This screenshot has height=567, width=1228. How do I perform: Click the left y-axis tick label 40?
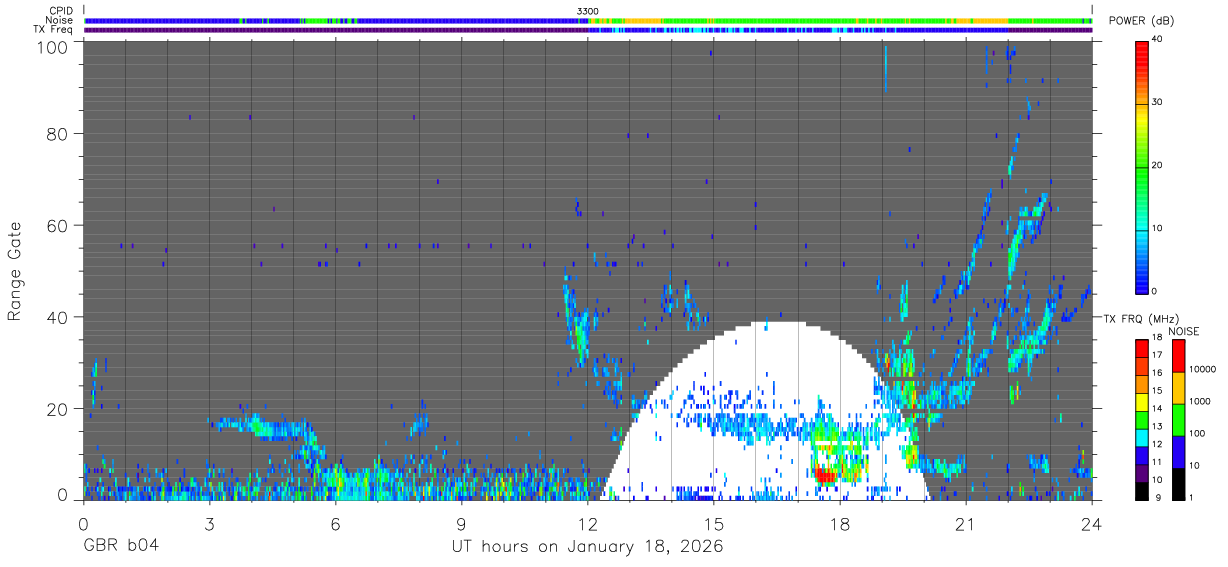point(57,317)
